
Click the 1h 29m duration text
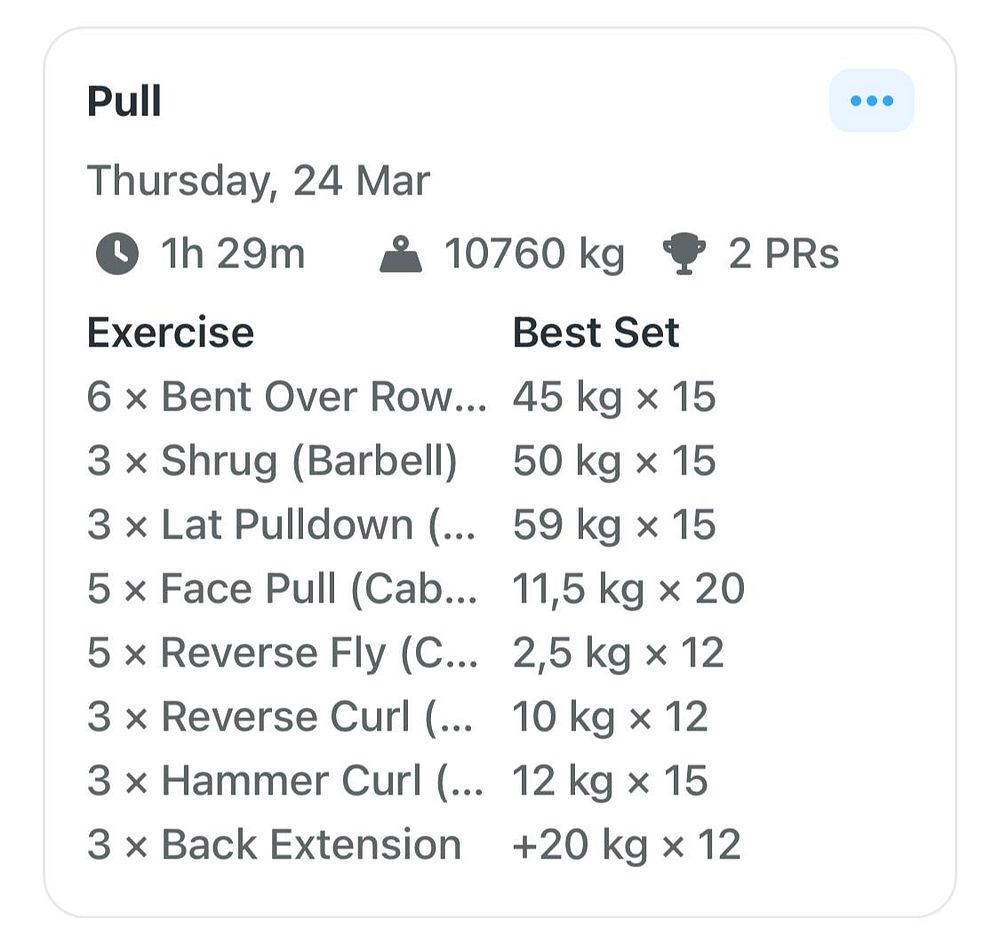click(233, 254)
